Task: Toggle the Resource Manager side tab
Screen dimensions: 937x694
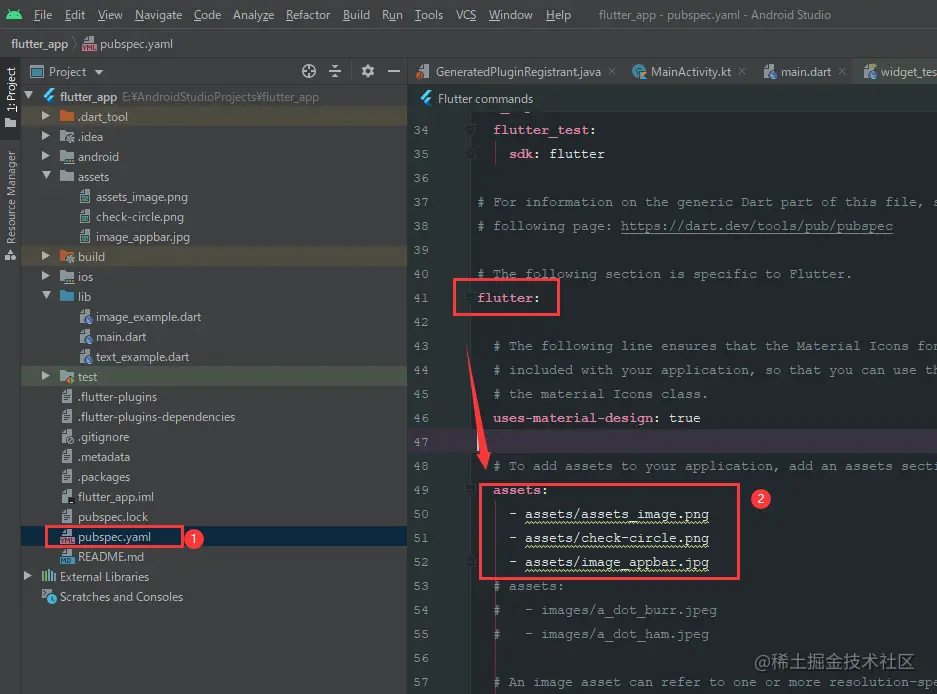Action: point(11,205)
